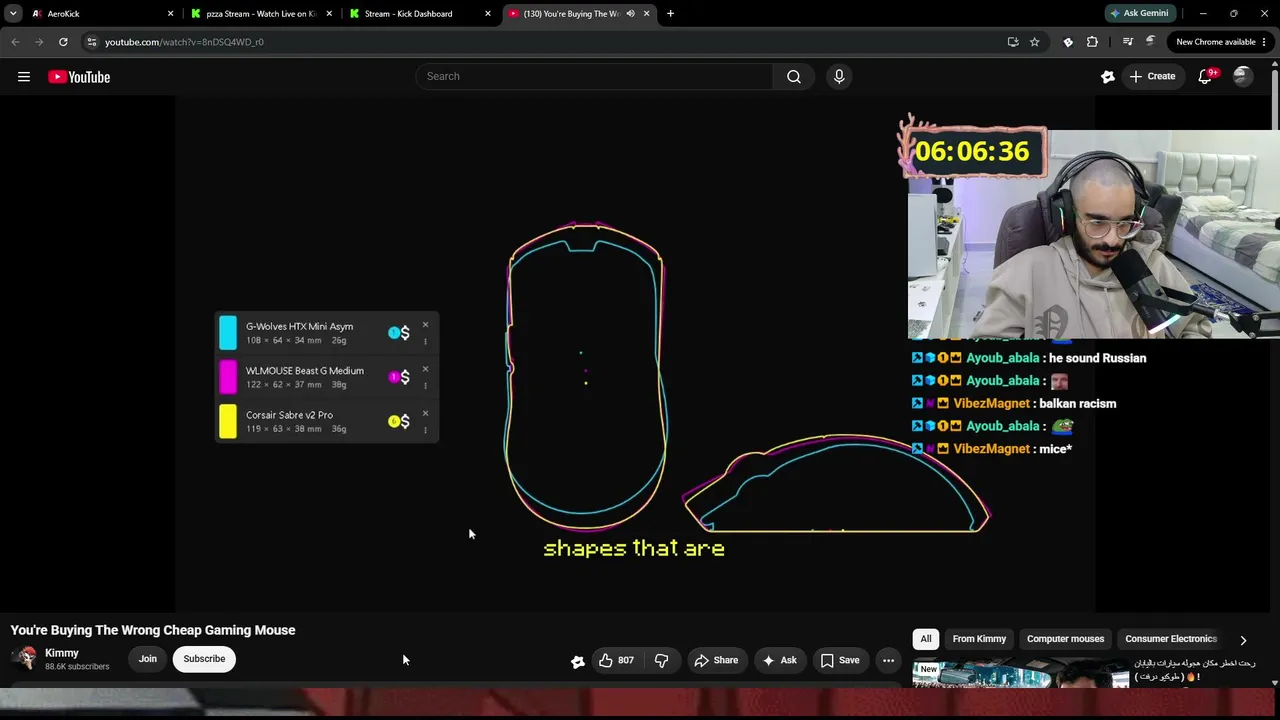Reload the page
Screen dimensions: 1280x720
click(63, 42)
